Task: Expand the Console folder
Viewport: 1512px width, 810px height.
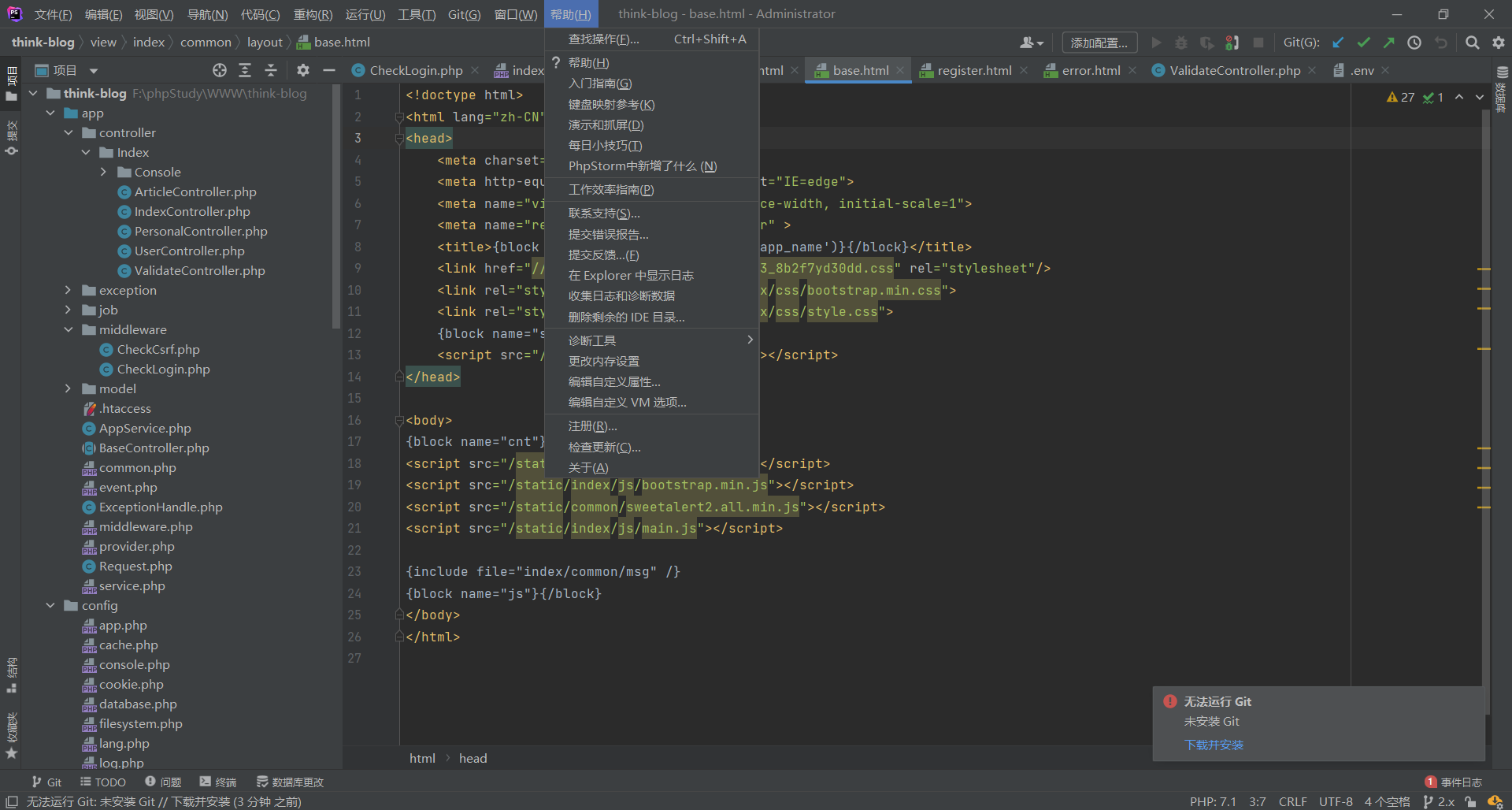Action: (x=103, y=172)
